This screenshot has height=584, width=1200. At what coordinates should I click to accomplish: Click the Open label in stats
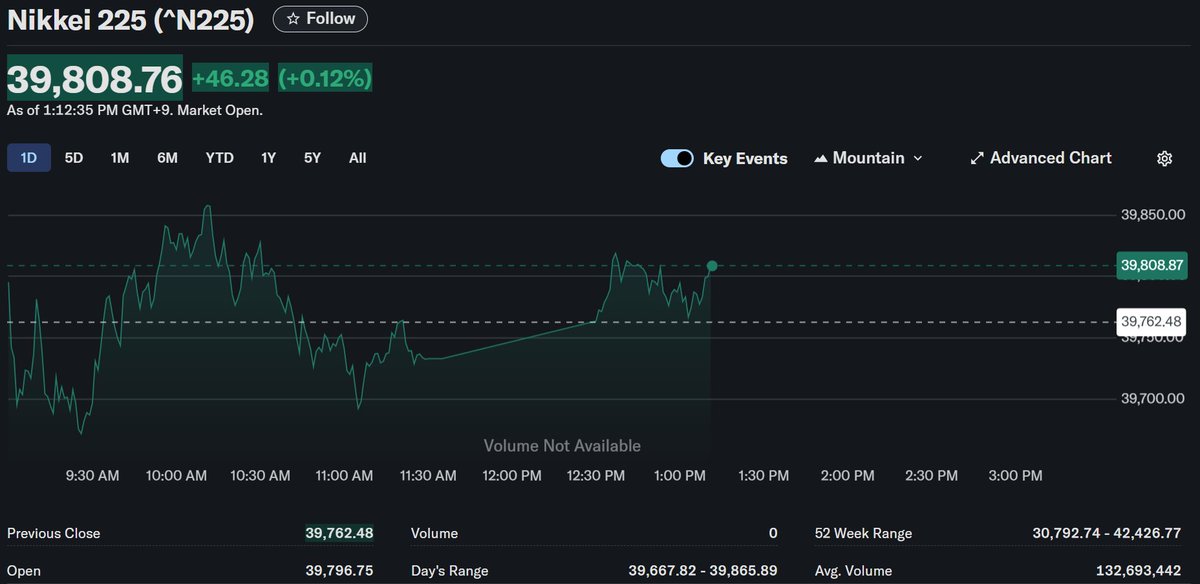(x=24, y=571)
